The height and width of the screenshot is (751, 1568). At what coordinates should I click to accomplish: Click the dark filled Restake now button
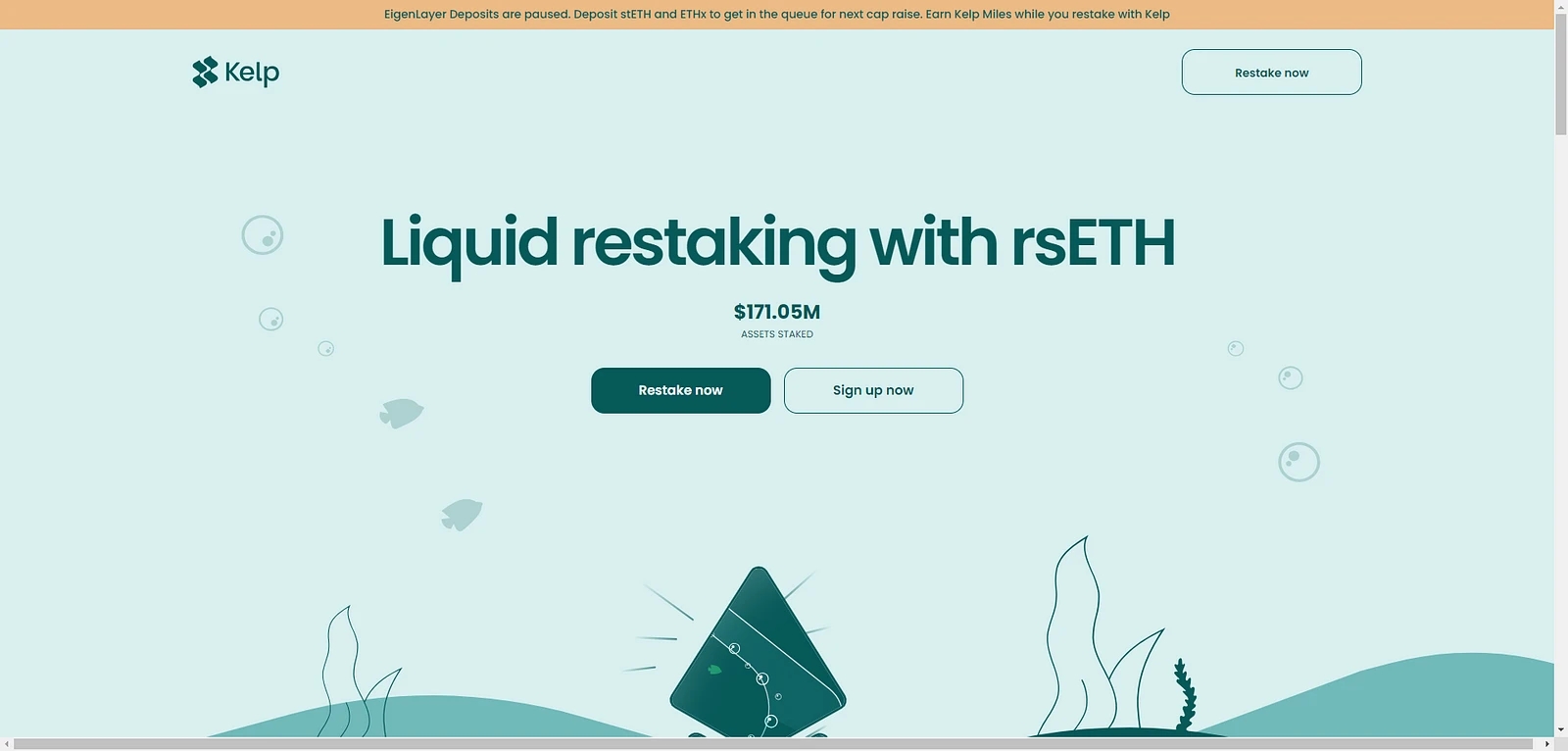tap(681, 390)
